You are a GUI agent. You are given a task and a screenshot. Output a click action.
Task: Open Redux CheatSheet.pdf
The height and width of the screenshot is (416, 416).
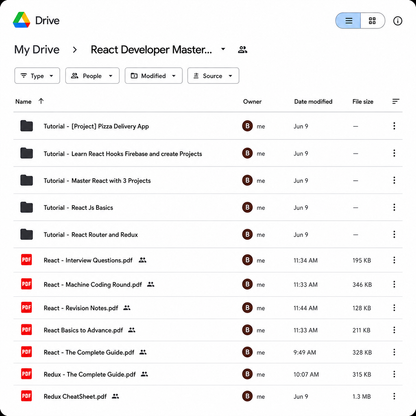[75, 397]
